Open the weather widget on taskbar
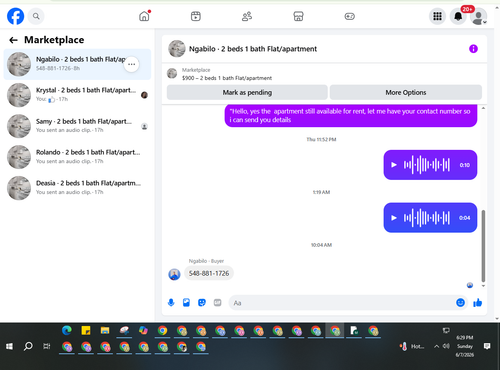500x370 pixels. (412, 347)
